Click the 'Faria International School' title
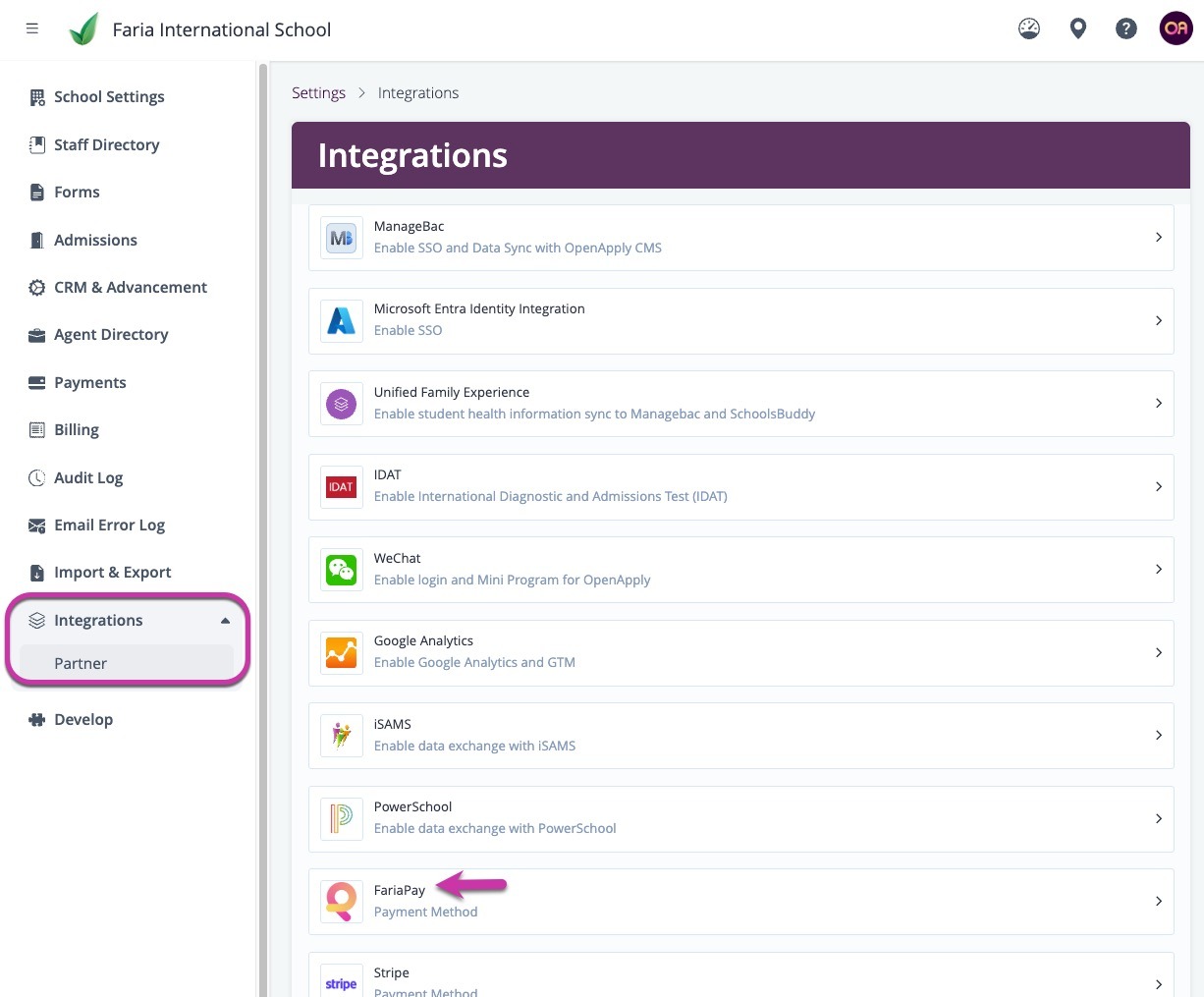The image size is (1204, 997). pos(222,29)
